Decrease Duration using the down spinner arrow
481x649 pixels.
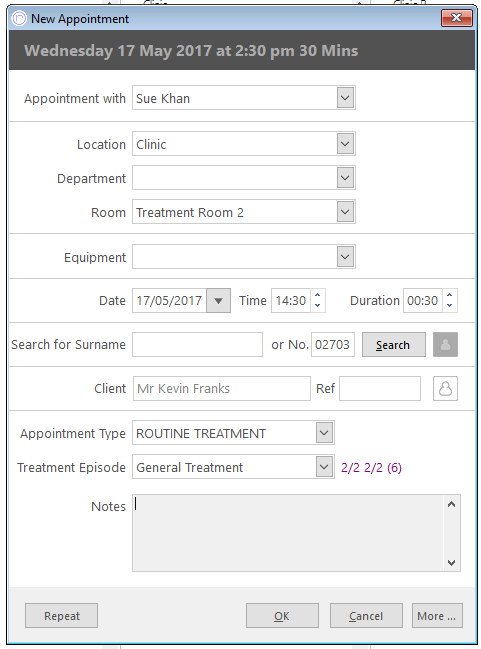click(450, 305)
